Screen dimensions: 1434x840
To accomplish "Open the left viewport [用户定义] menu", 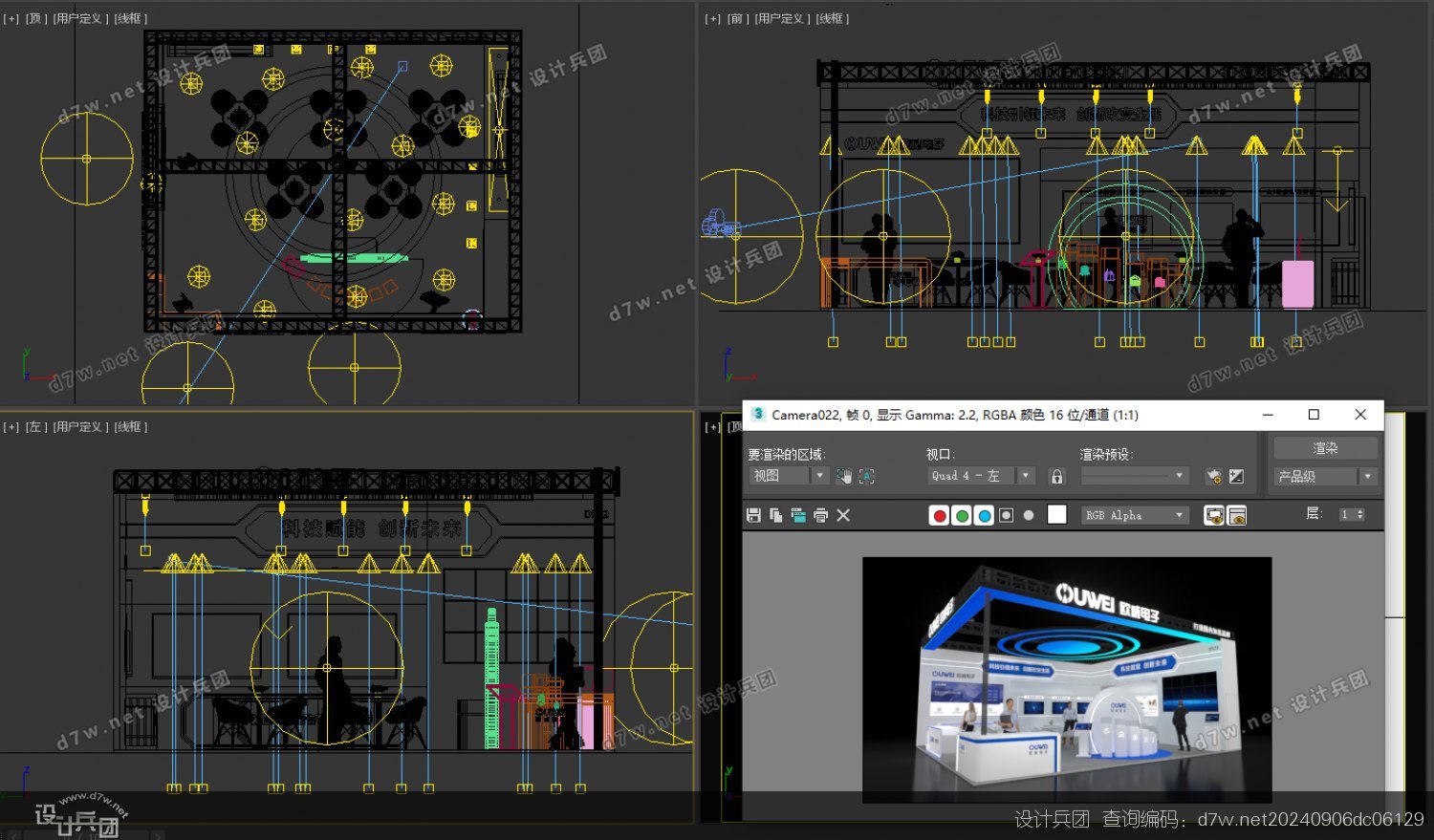I will click(80, 427).
